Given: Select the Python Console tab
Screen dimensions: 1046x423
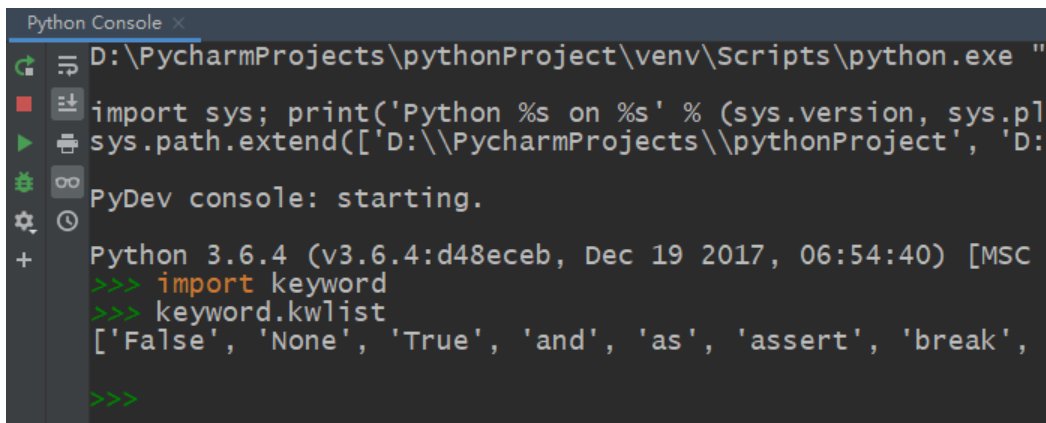Looking at the screenshot, I should point(93,22).
